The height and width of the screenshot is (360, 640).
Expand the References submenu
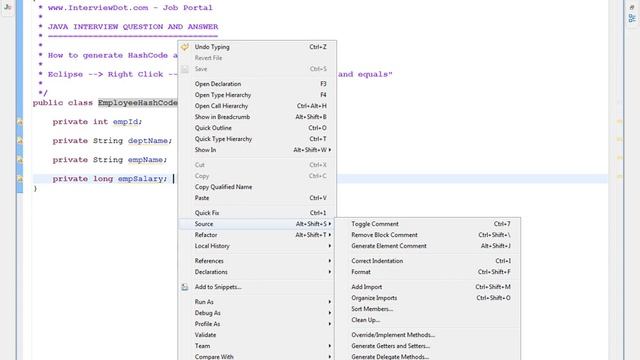coord(257,261)
